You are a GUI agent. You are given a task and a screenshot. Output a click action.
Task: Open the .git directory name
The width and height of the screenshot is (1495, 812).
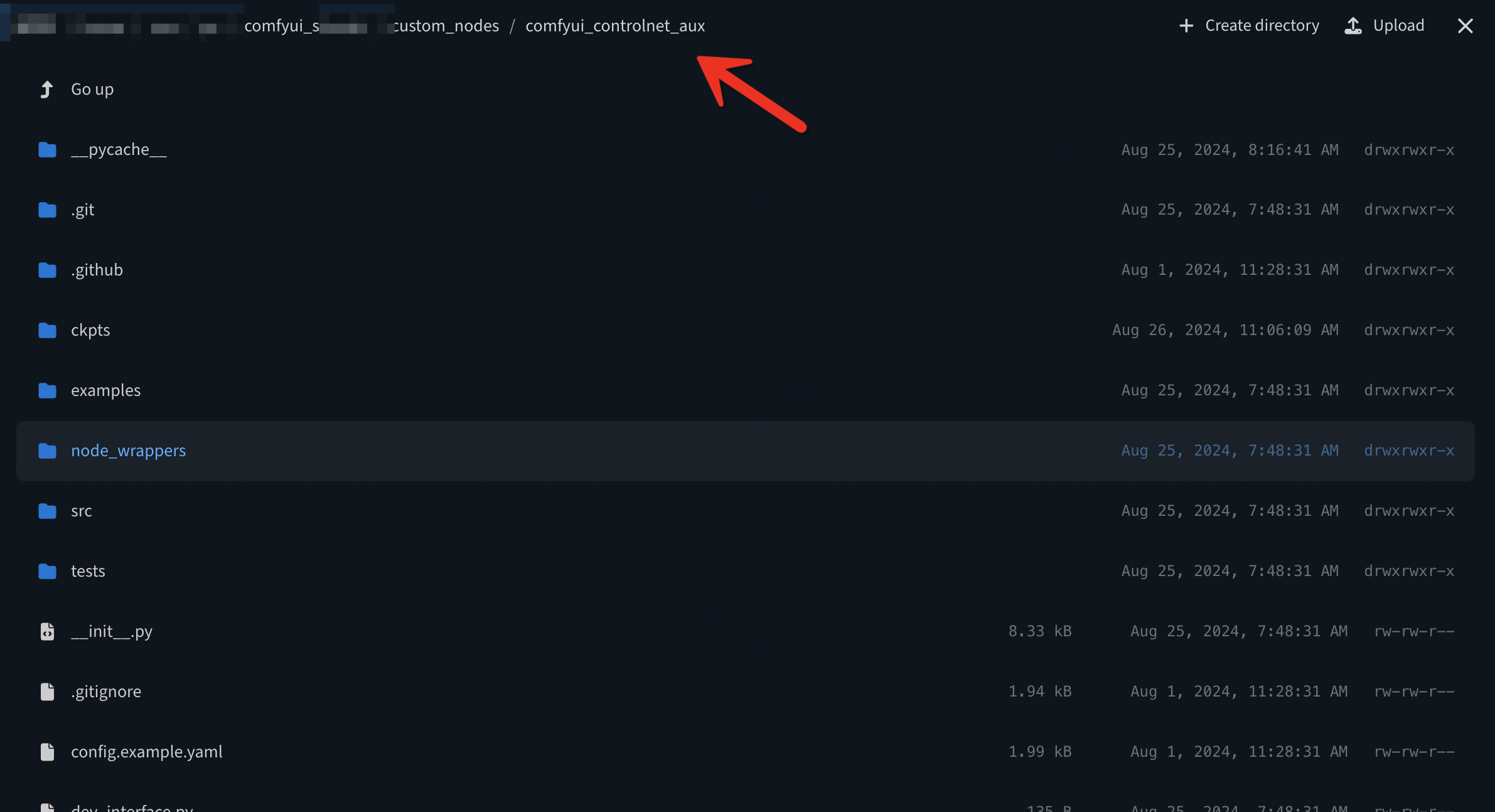coord(82,210)
